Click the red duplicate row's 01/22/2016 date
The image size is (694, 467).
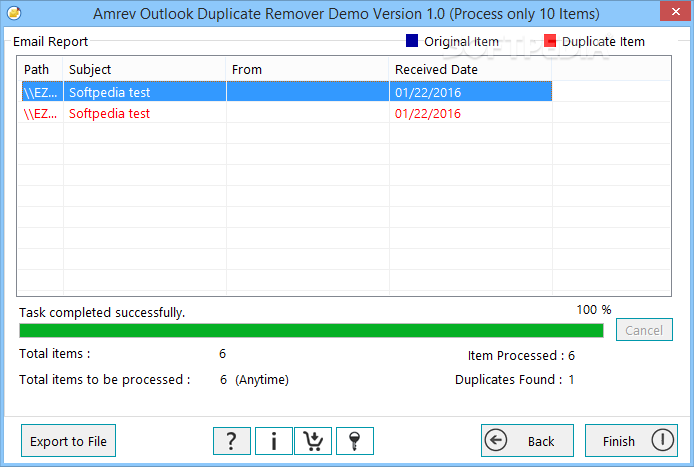coord(428,114)
